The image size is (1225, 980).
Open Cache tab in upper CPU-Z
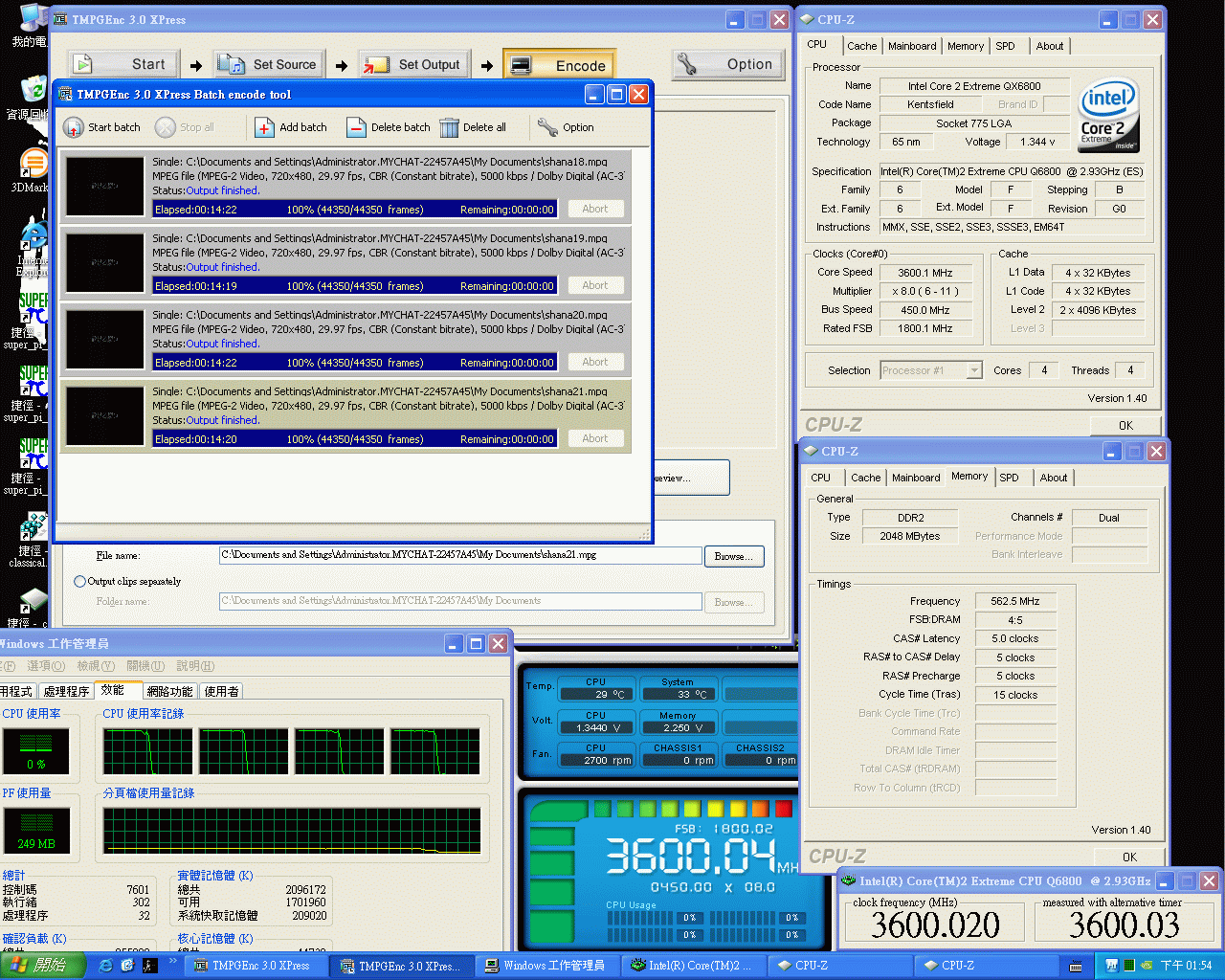point(861,46)
